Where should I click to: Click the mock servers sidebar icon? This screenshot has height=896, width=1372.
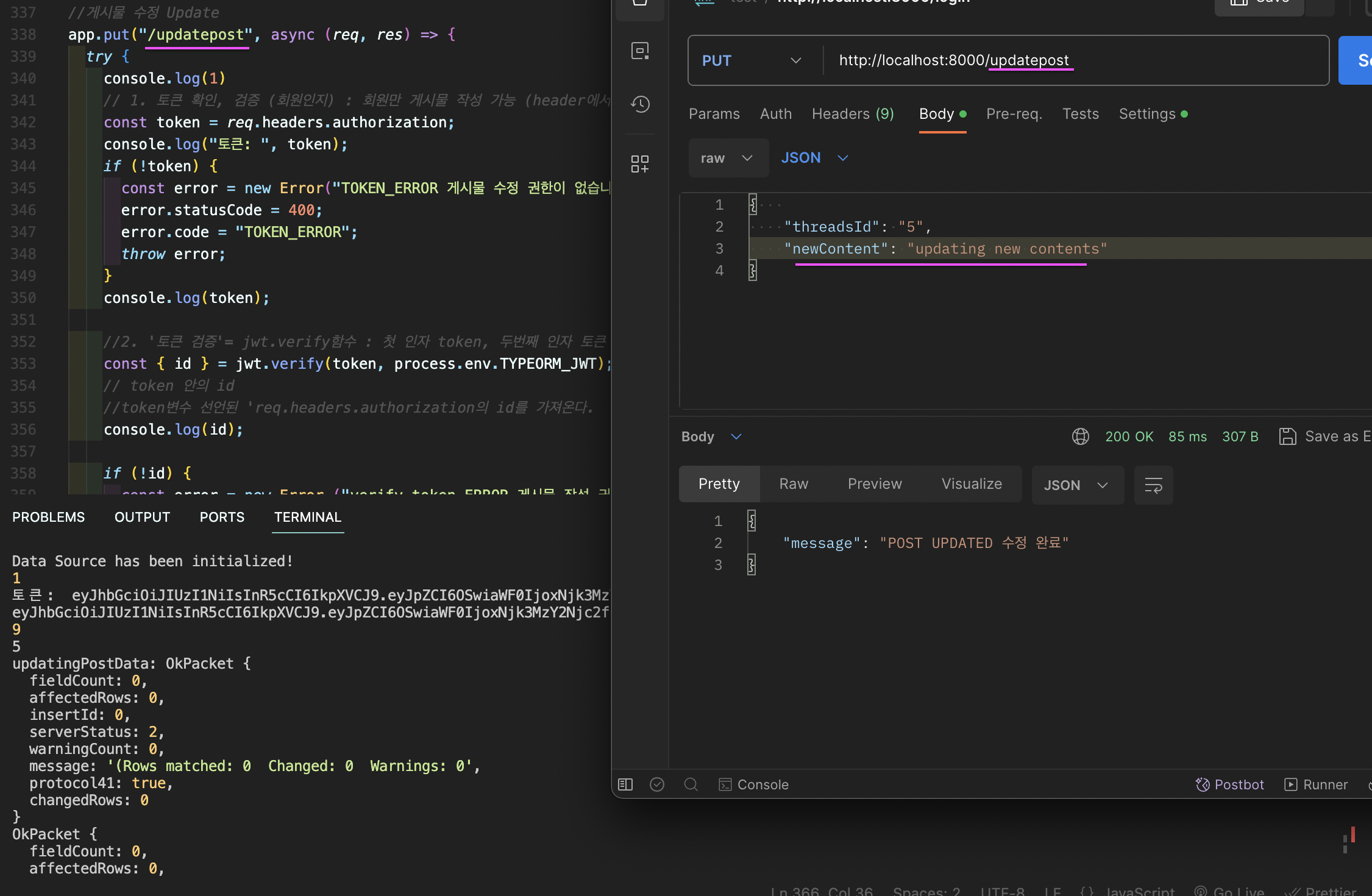click(x=639, y=51)
